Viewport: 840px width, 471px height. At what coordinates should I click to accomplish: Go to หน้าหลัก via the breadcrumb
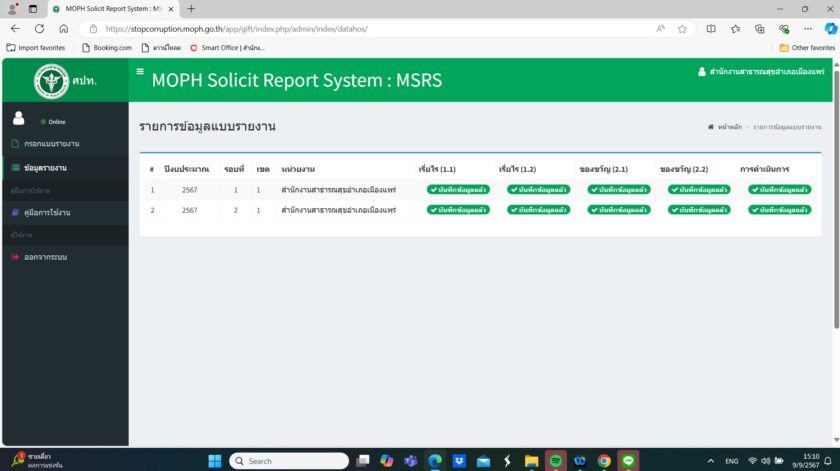[x=725, y=127]
